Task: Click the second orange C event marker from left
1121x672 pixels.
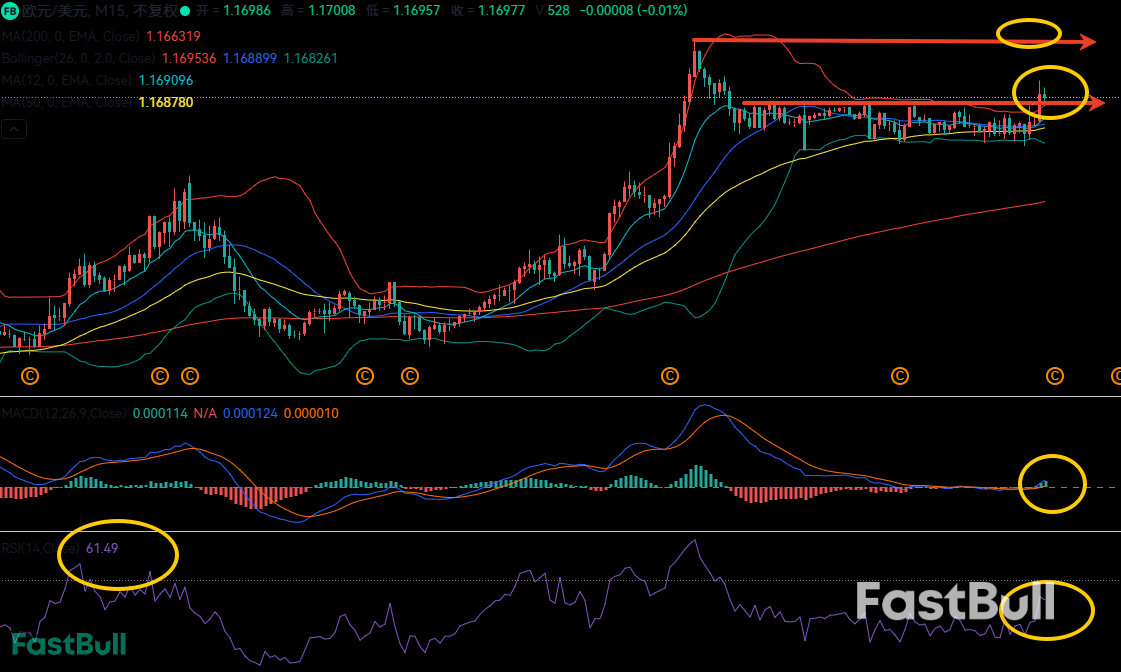Action: point(160,376)
